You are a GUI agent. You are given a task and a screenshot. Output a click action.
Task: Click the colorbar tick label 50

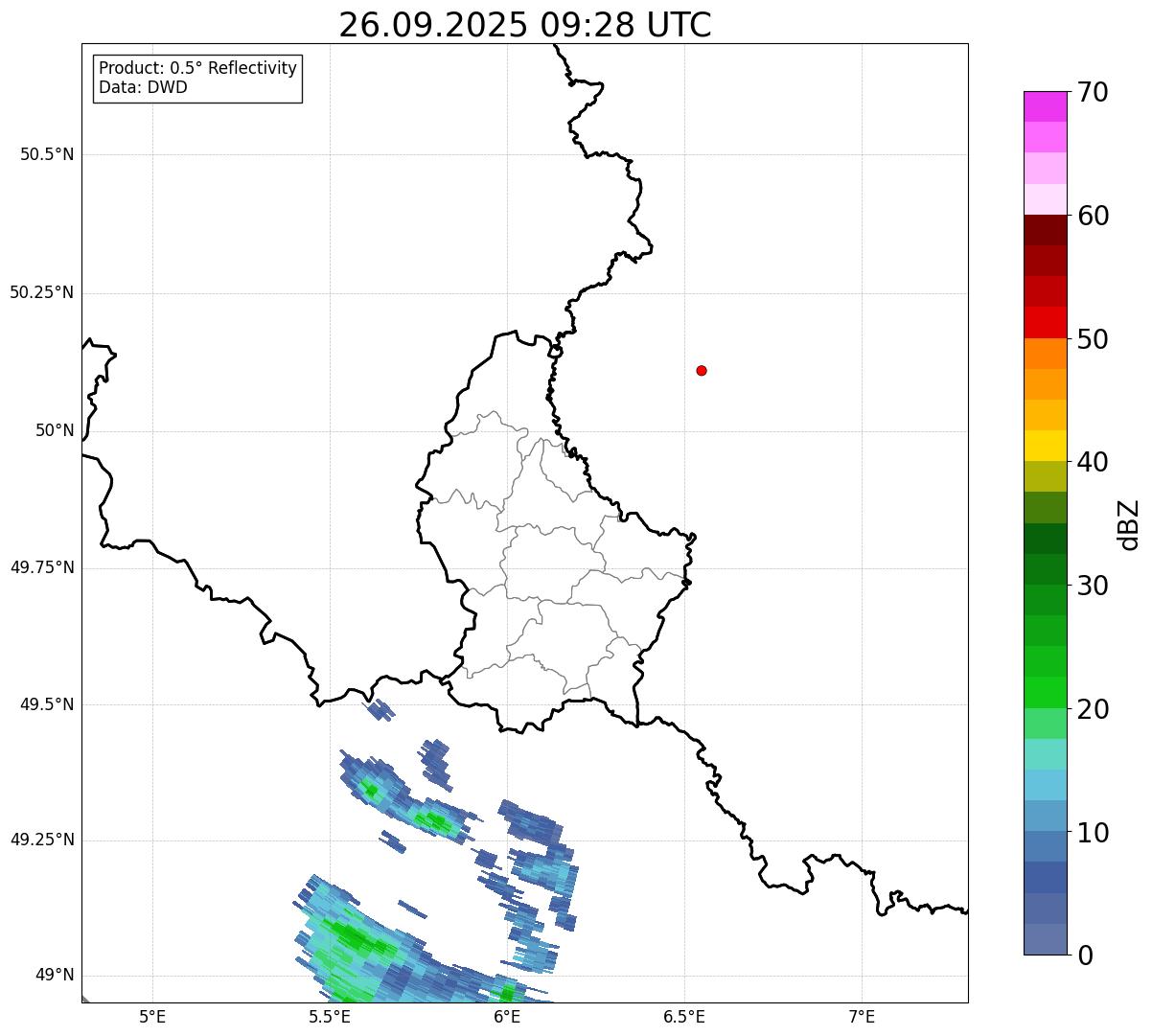click(1093, 339)
